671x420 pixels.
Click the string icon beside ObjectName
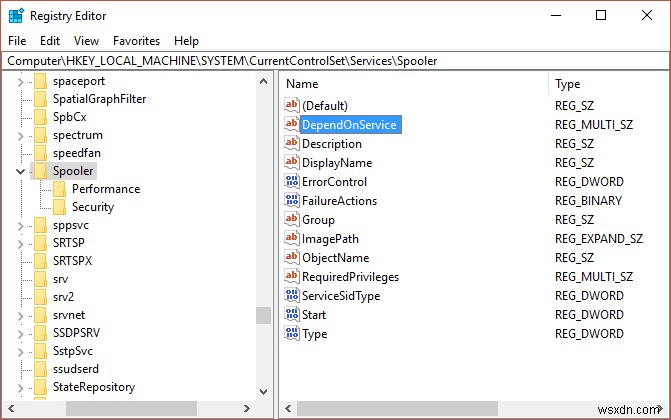pos(292,257)
